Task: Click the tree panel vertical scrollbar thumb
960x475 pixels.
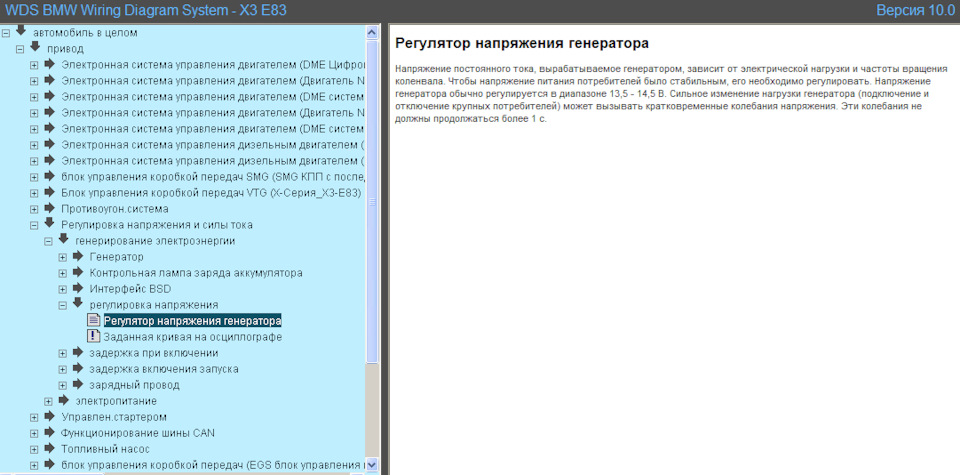Action: (x=372, y=201)
